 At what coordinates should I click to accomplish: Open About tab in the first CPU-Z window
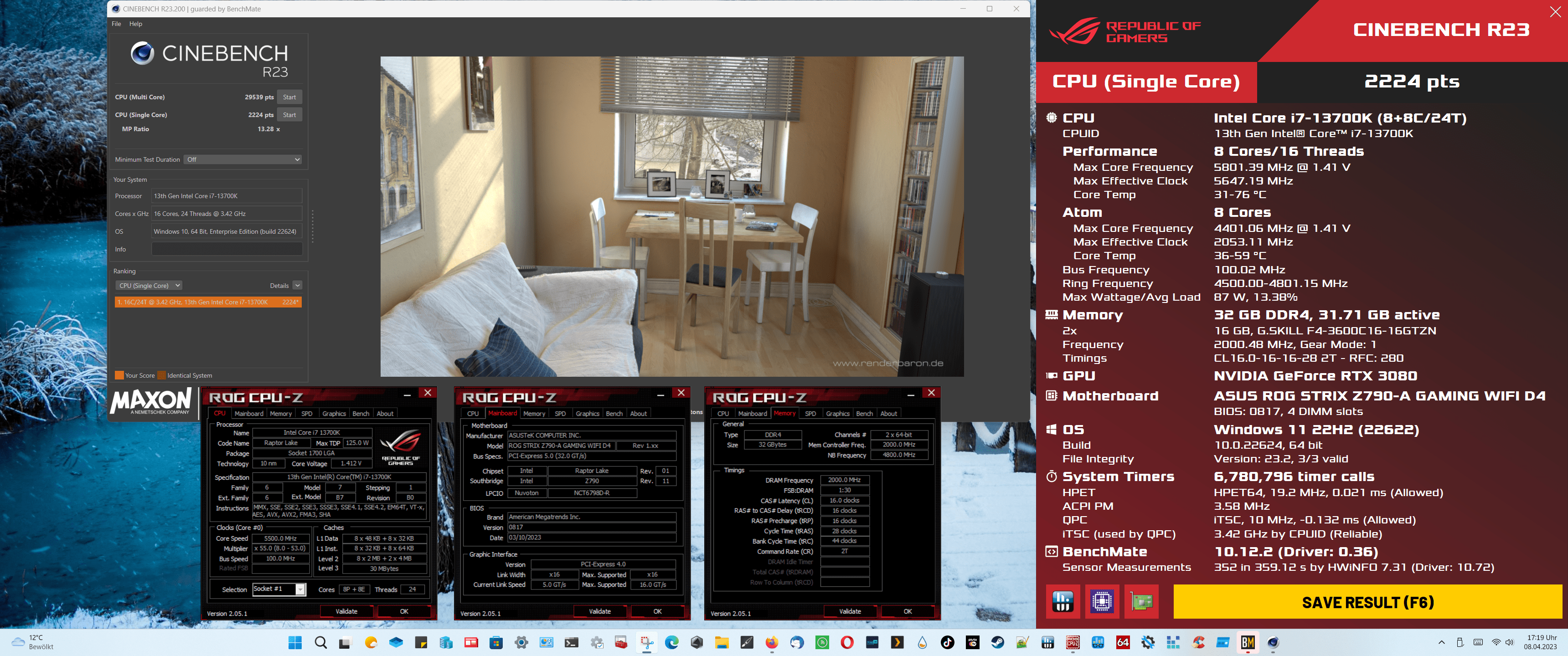point(385,413)
